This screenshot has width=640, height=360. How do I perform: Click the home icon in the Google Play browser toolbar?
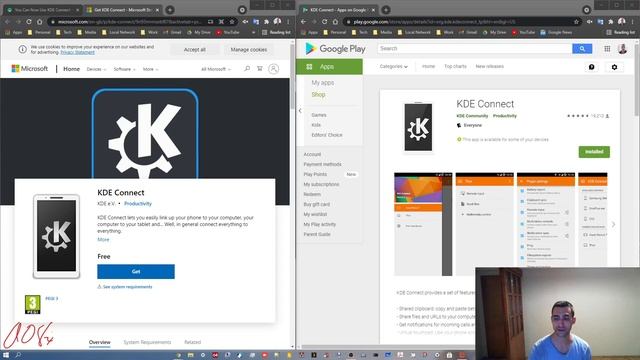point(336,22)
